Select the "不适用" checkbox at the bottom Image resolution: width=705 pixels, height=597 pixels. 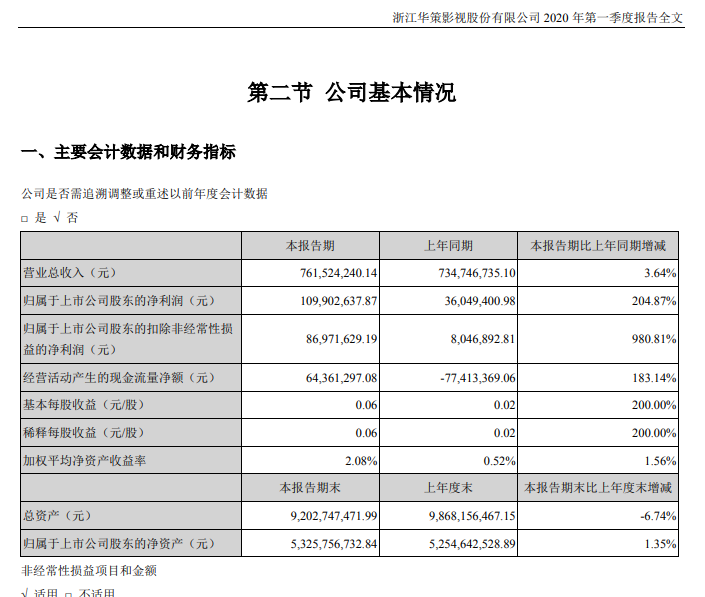[68, 593]
